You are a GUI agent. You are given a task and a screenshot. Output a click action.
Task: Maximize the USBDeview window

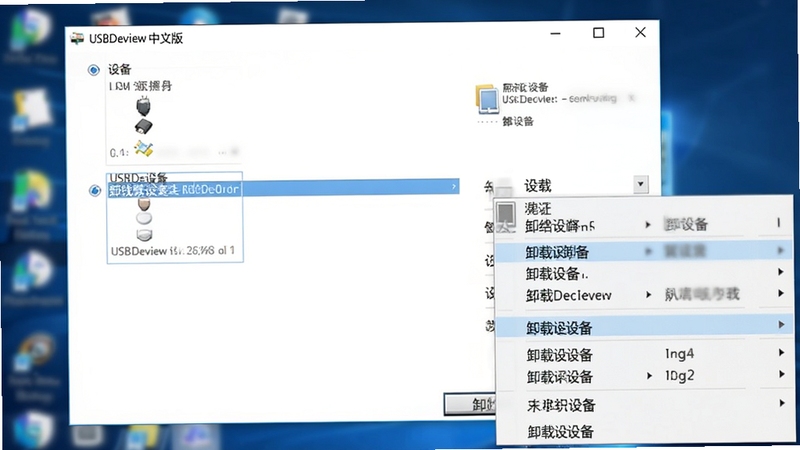(x=598, y=33)
